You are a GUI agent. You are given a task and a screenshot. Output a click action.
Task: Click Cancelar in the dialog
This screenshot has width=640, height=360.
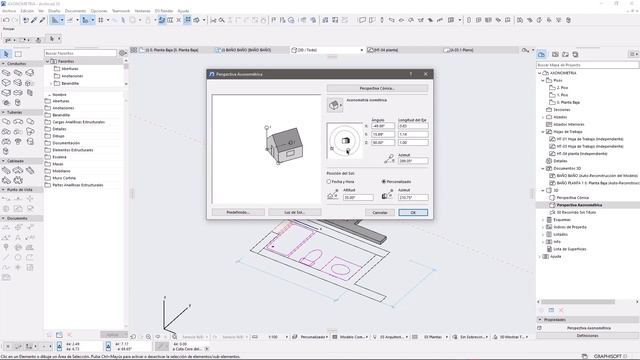tap(380, 212)
